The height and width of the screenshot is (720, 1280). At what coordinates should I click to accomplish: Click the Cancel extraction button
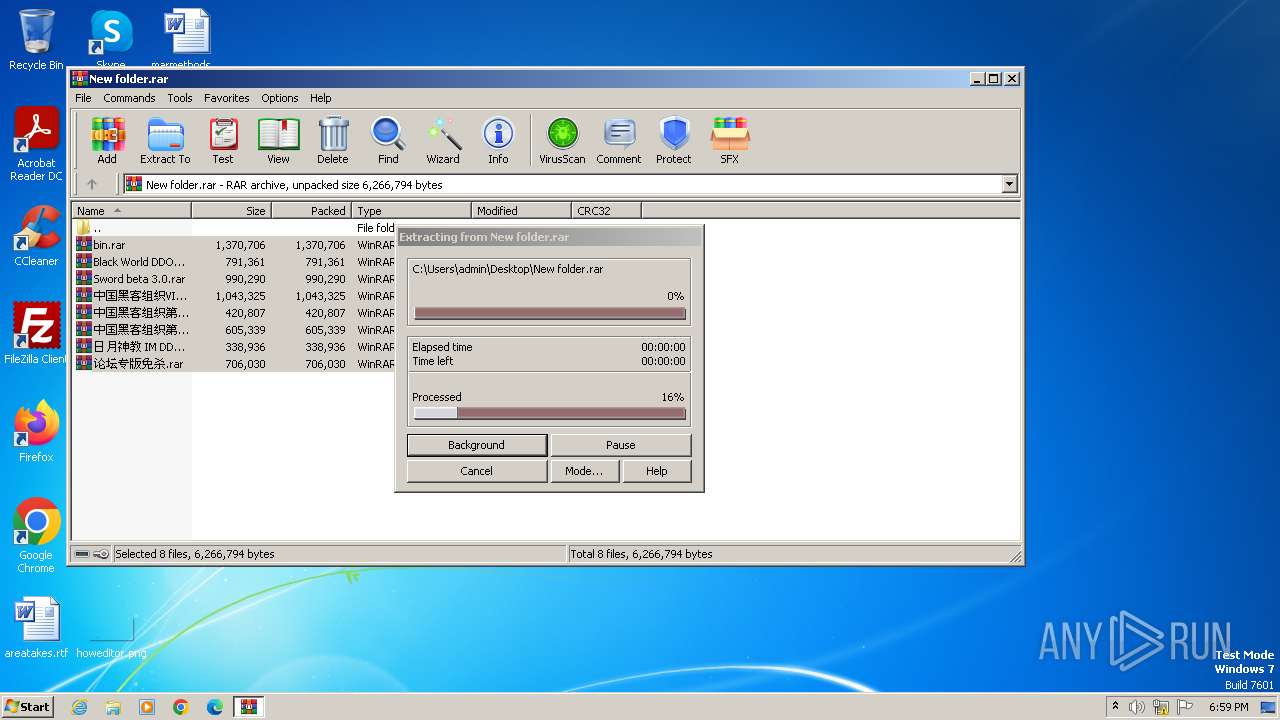coord(477,471)
